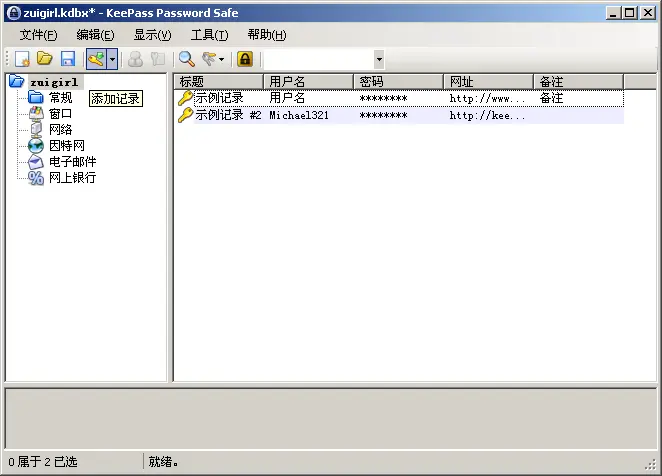
Task: Click the 用户名 cell in first entry
Action: coord(287,98)
